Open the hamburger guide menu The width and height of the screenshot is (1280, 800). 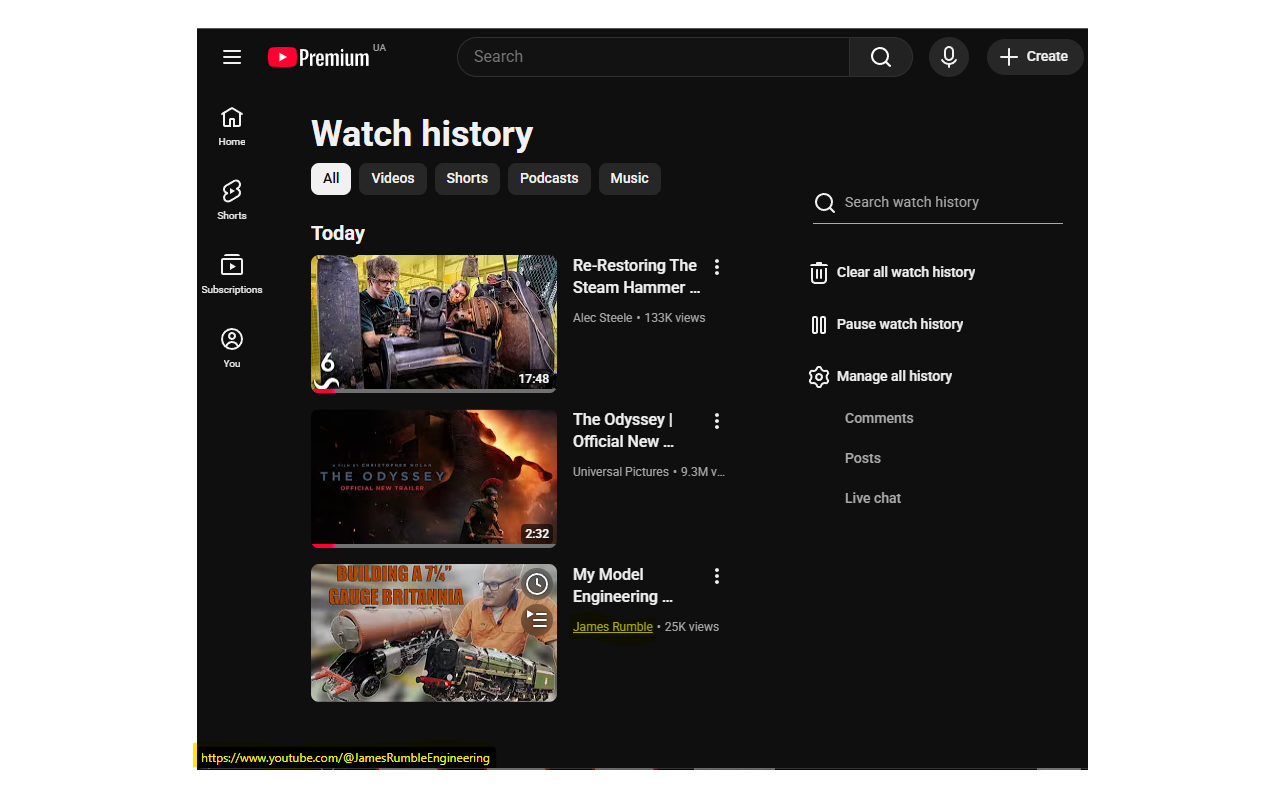tap(232, 57)
